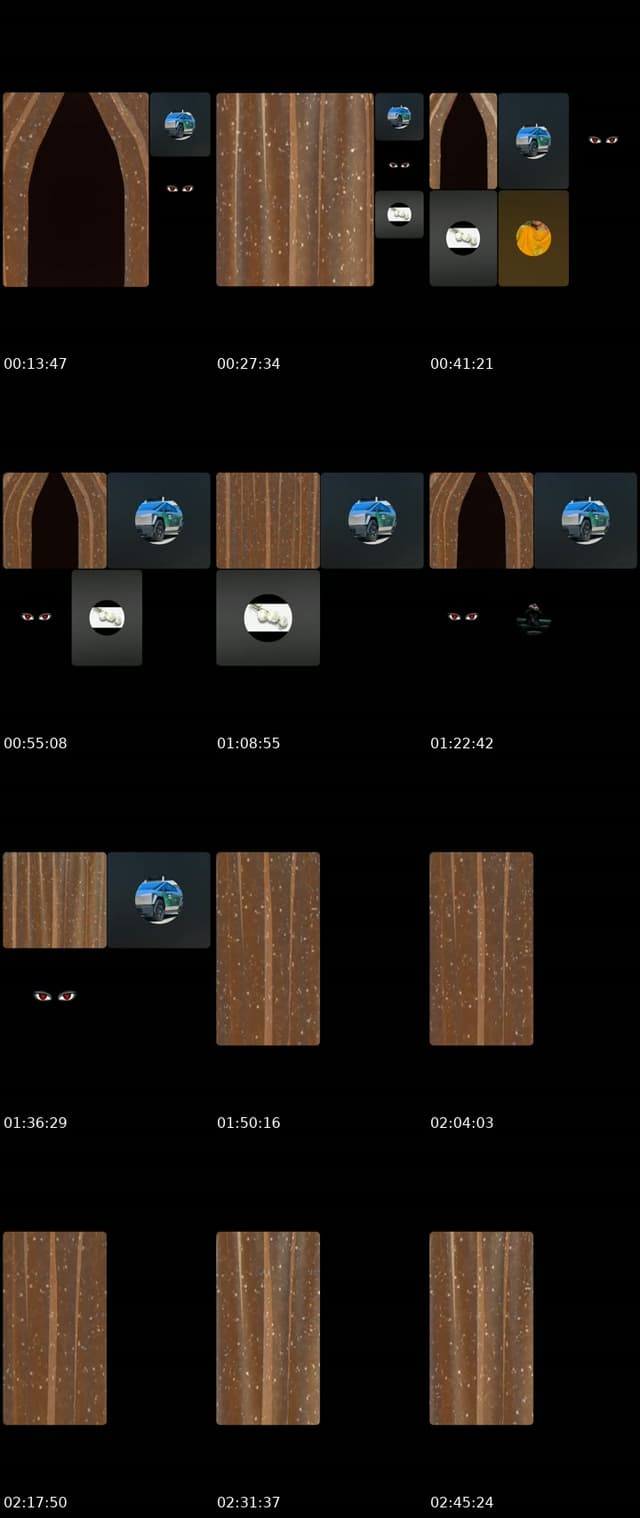Open the Cybertruck tile in the 01:22:42 frame

click(x=586, y=521)
